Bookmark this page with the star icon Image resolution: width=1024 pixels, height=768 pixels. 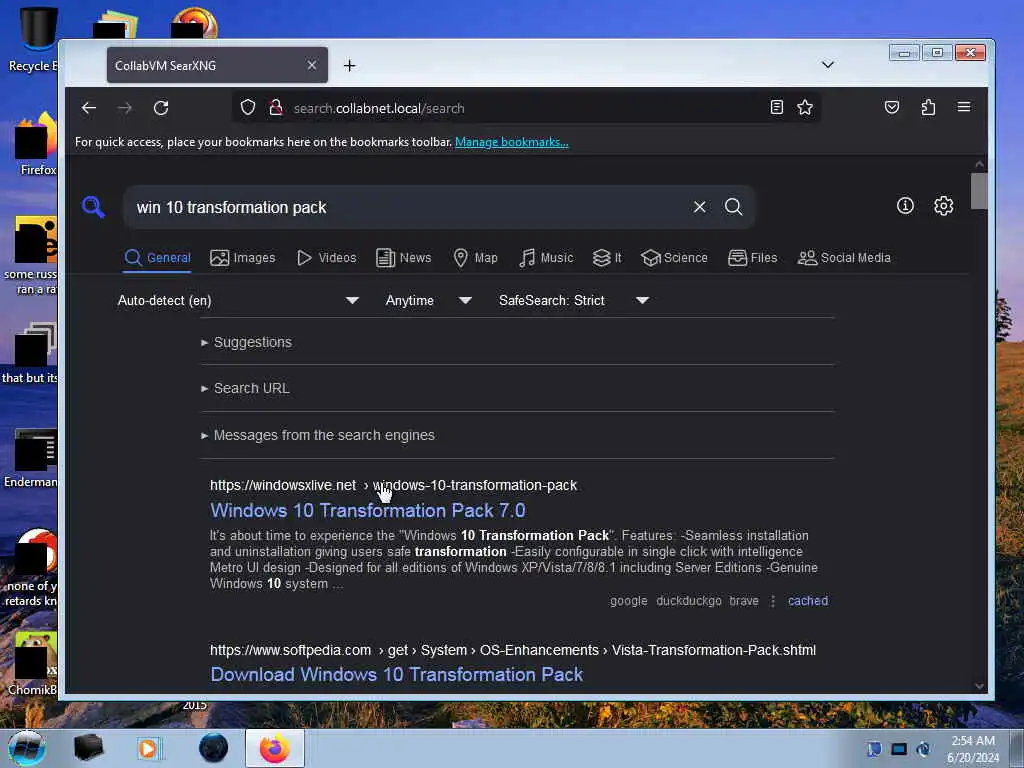(805, 107)
